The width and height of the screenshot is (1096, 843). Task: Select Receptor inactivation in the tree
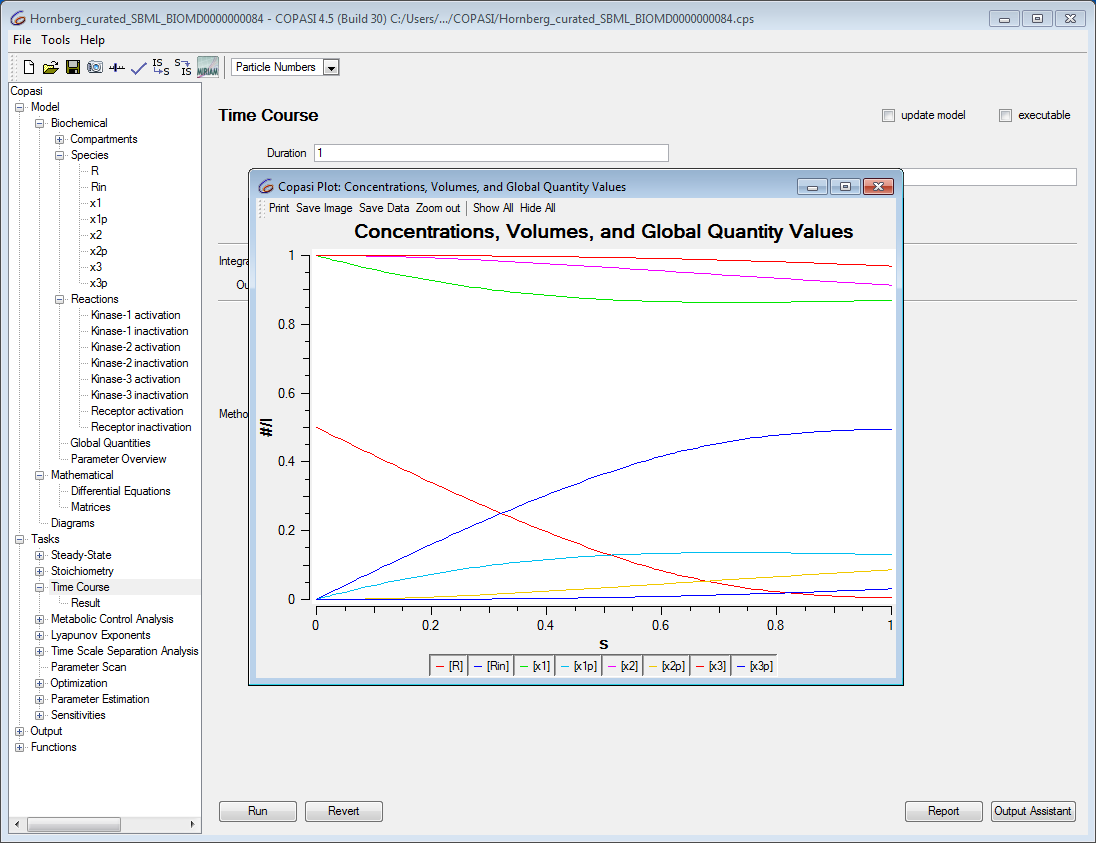141,427
